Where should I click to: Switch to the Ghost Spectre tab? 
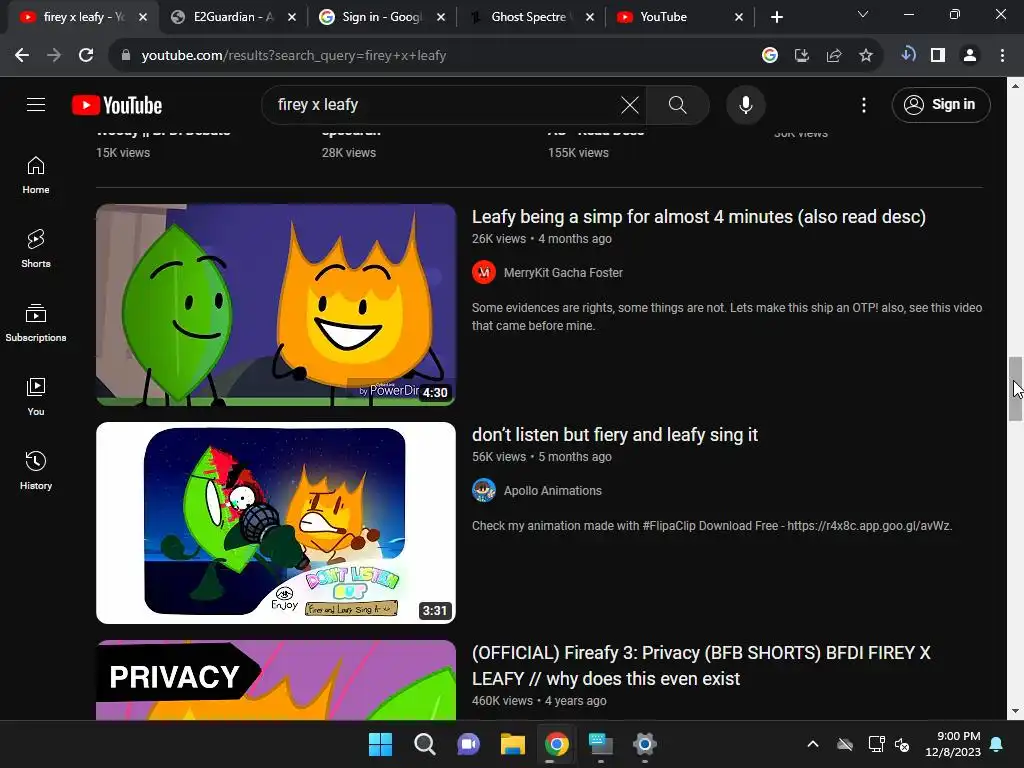pyautogui.click(x=531, y=17)
